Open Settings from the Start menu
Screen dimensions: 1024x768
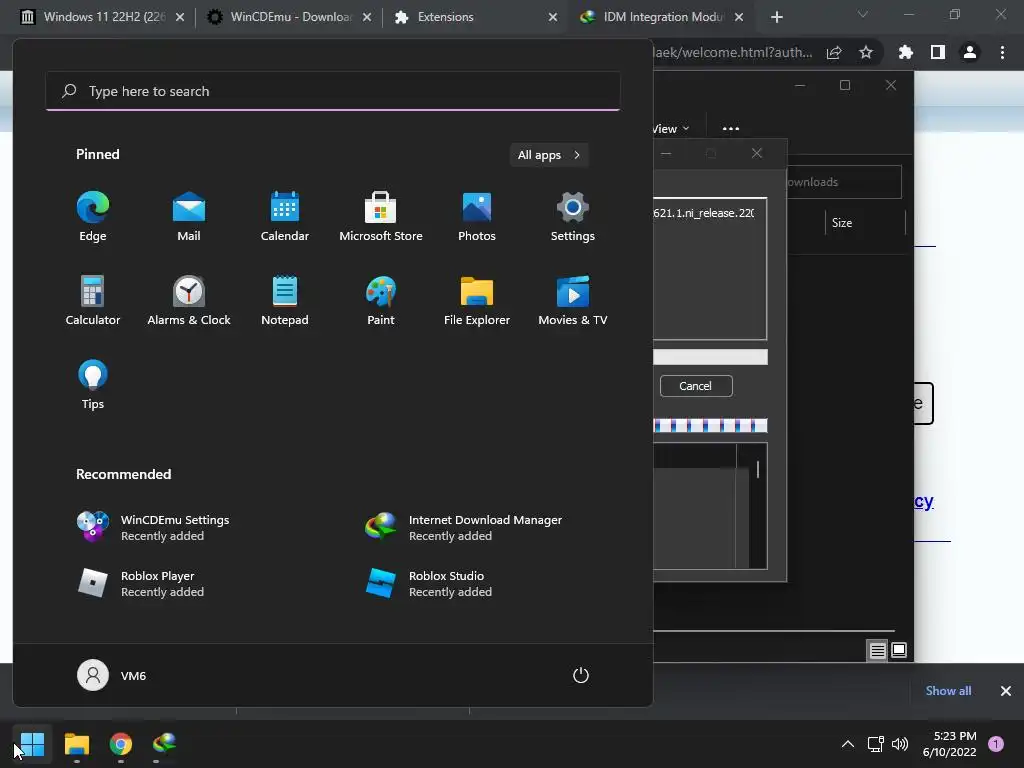tap(573, 217)
